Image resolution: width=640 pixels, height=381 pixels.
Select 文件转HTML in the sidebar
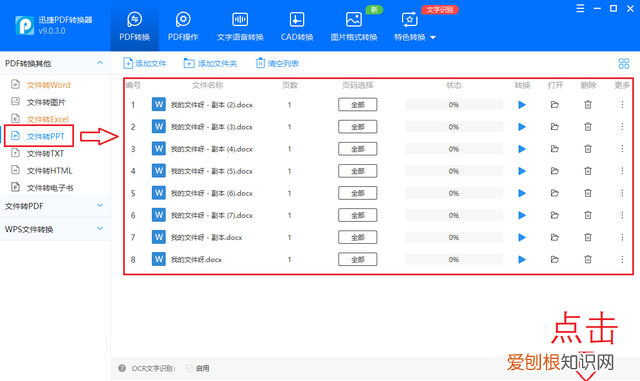click(49, 171)
